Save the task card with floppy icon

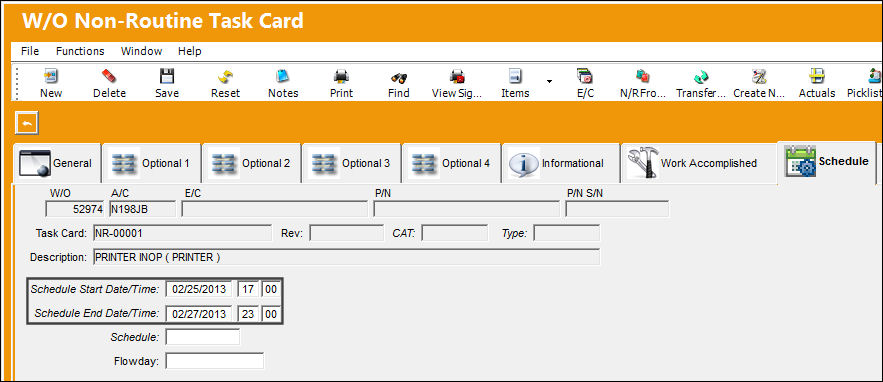(167, 76)
